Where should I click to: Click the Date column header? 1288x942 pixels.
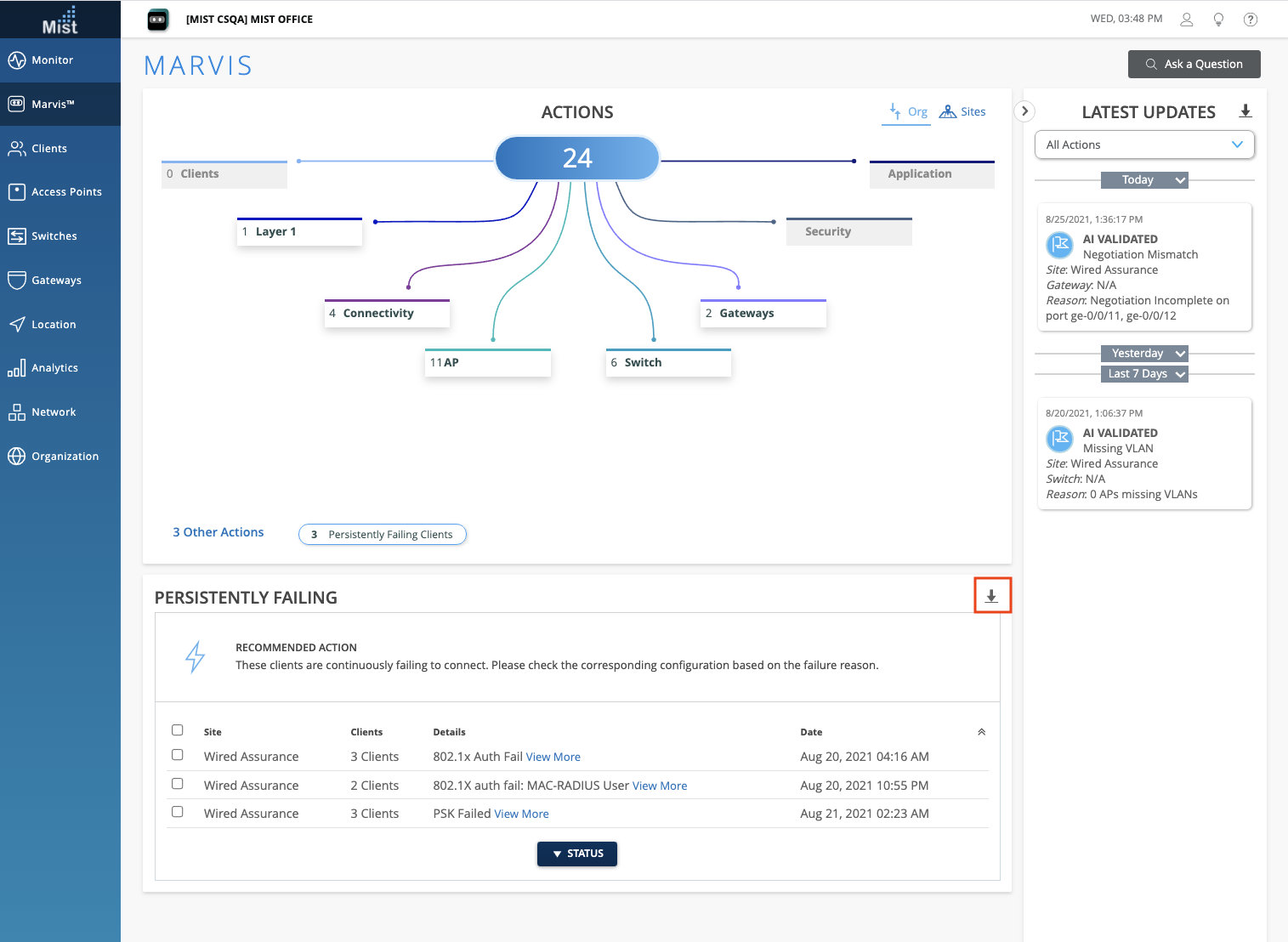811,732
